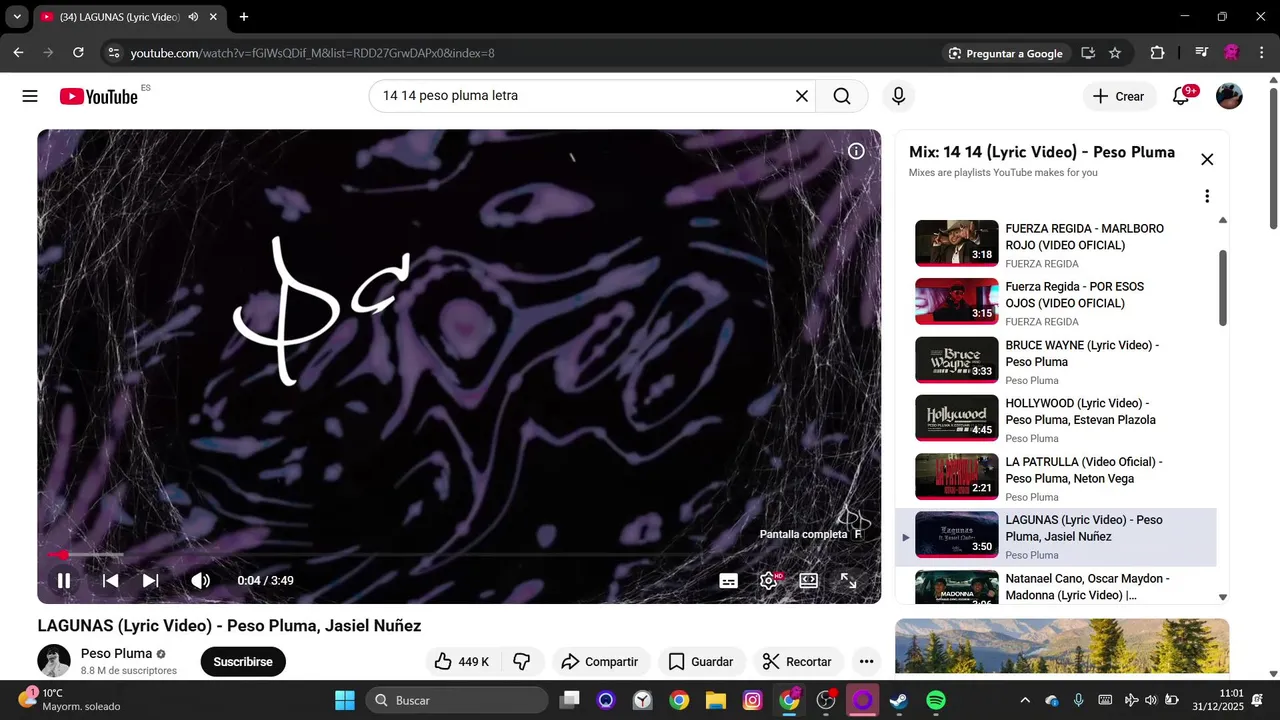Open media controls icon in toolbar
The width and height of the screenshot is (1280, 720).
coord(1202,53)
